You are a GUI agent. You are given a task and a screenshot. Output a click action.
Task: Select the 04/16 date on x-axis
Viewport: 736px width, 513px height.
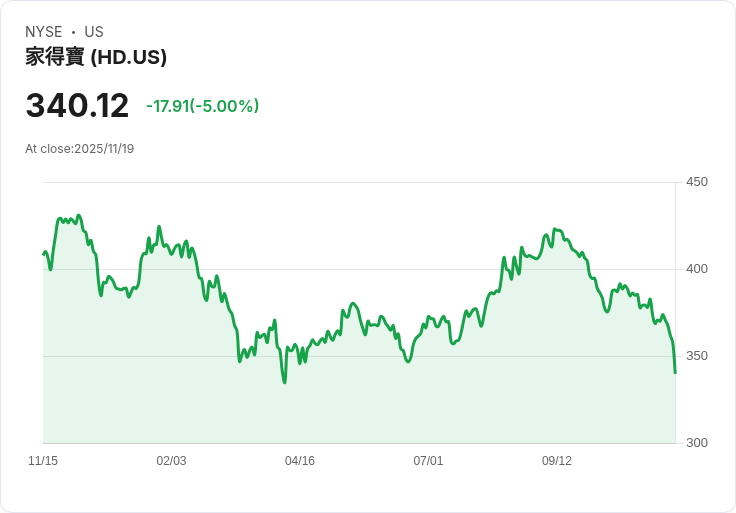coord(300,461)
